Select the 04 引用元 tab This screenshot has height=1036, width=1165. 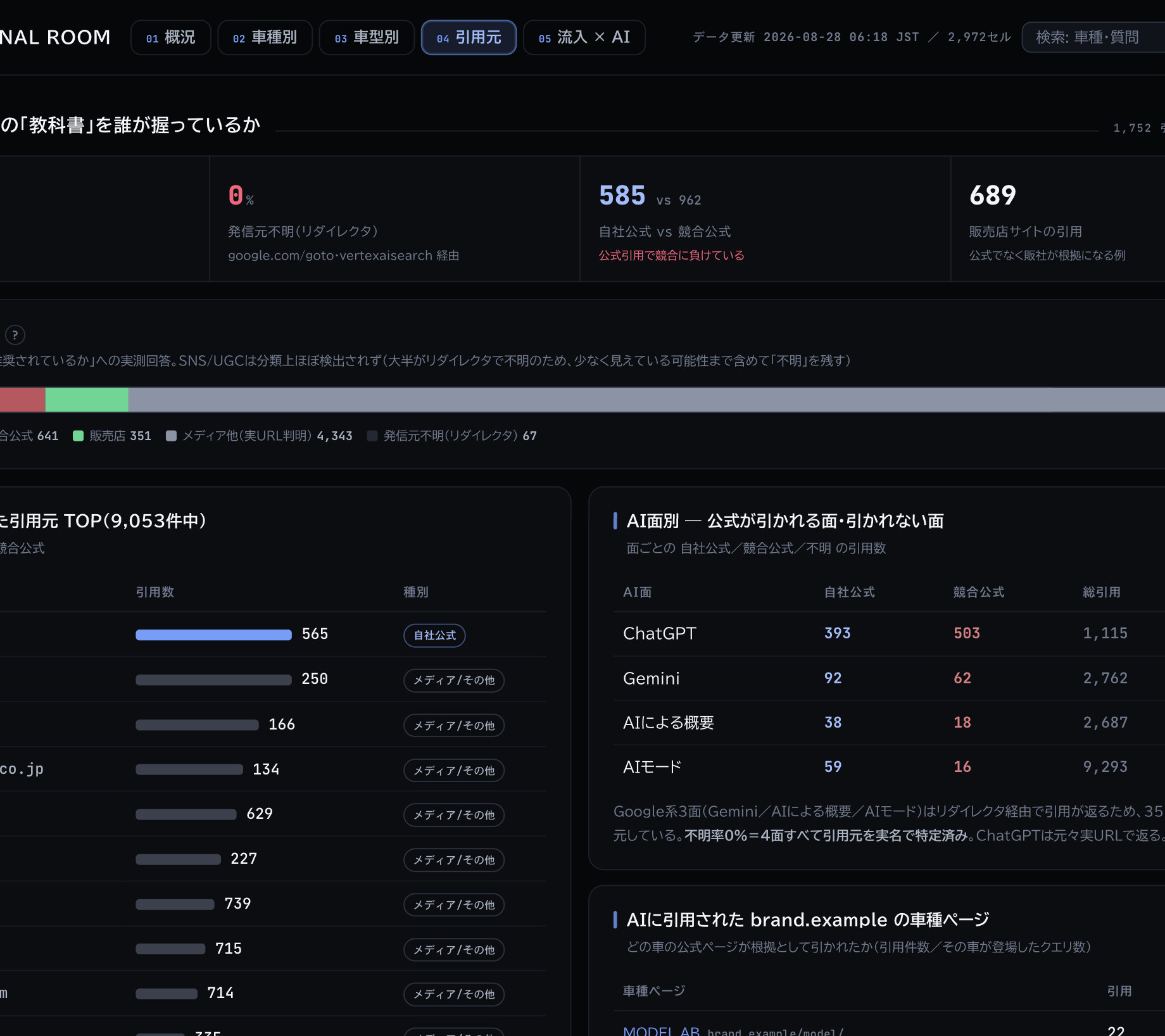click(469, 37)
